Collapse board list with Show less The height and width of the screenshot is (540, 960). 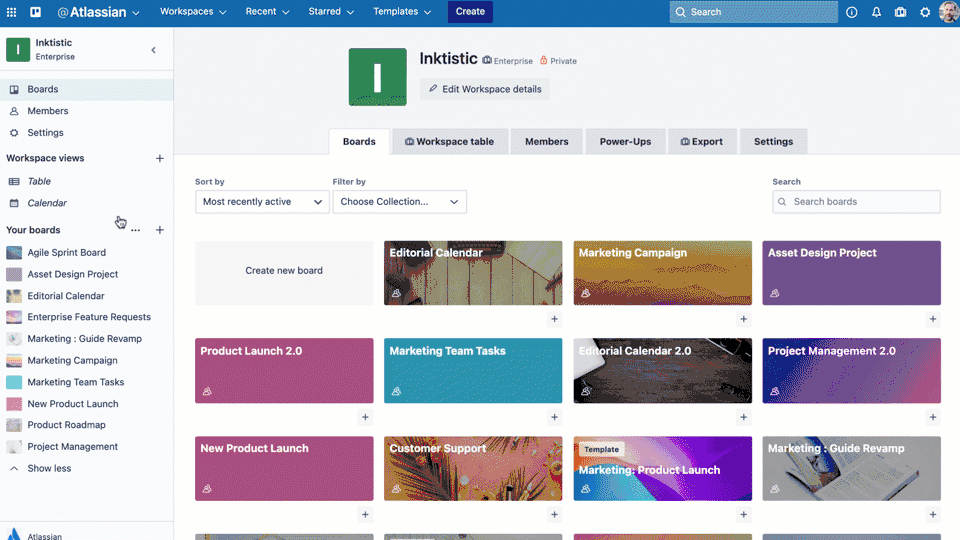49,468
